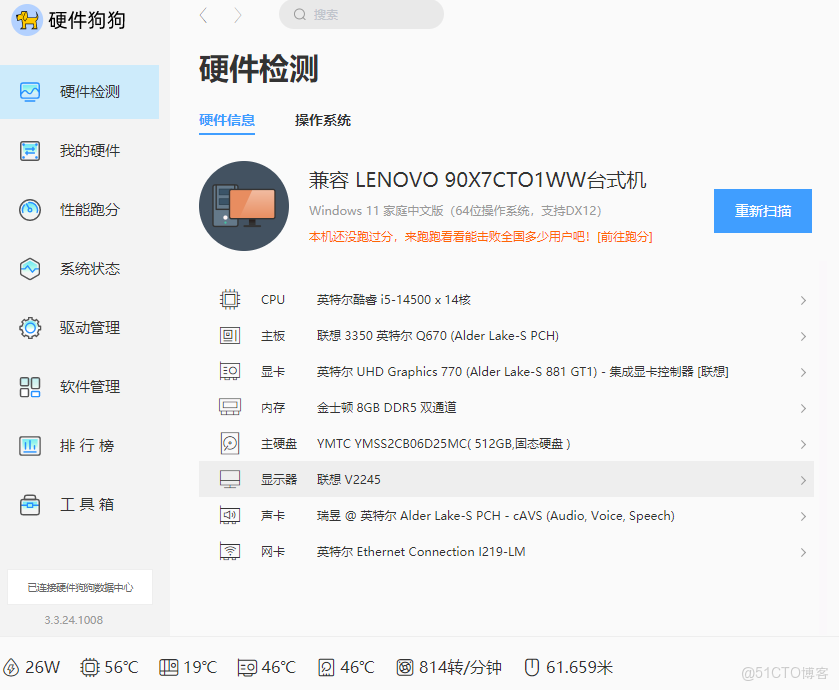Click the power draw 26W status icon
Viewport: 839px width, 690px height.
(11, 667)
